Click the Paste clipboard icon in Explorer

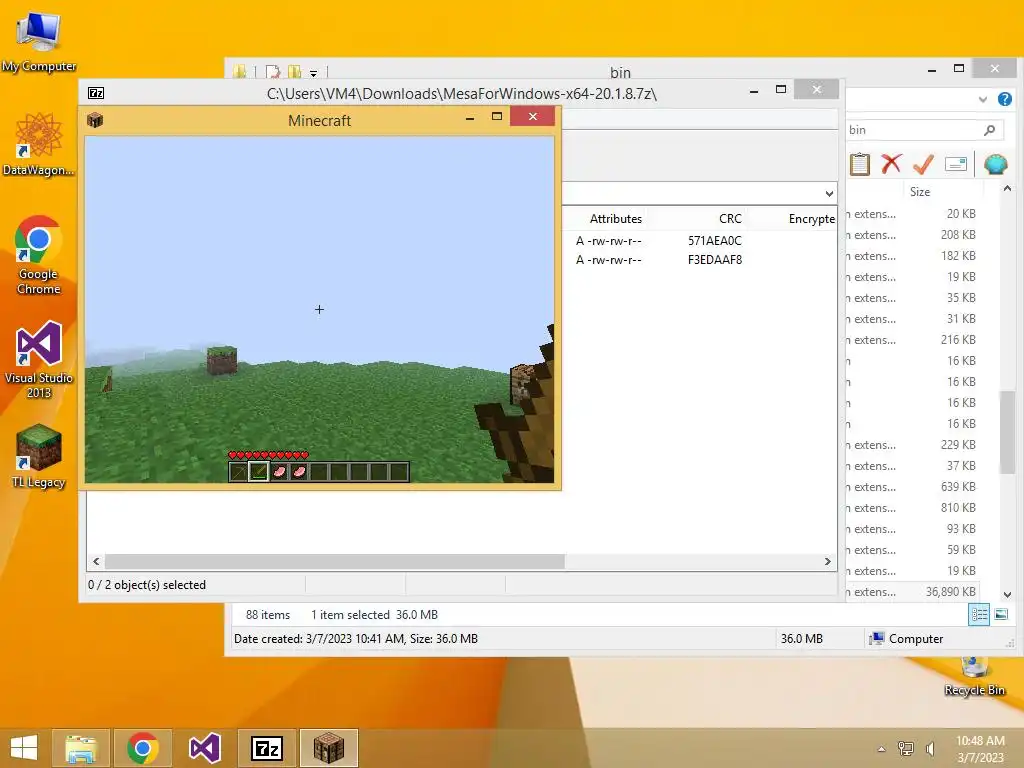[859, 164]
